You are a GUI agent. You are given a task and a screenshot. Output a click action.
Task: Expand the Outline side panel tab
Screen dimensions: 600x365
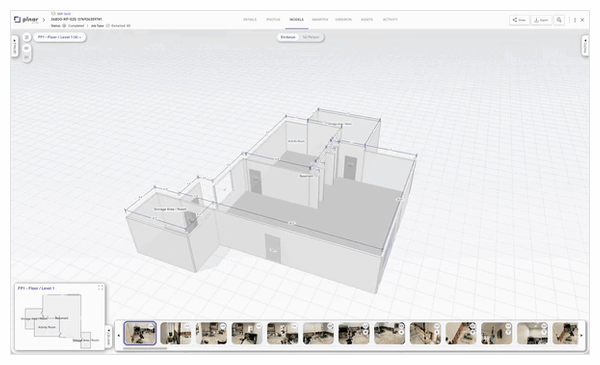point(585,46)
